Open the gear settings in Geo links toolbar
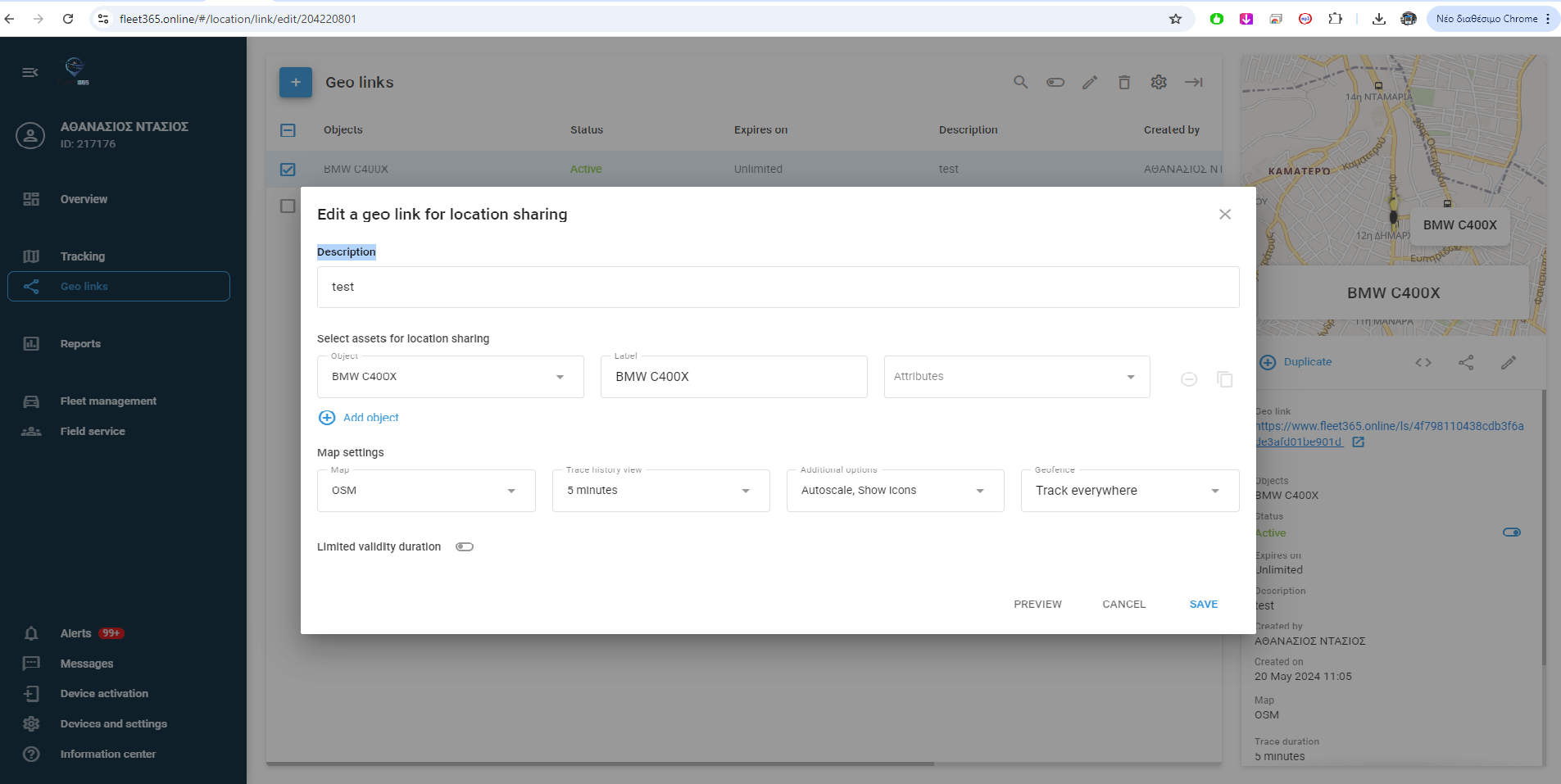 [1159, 82]
